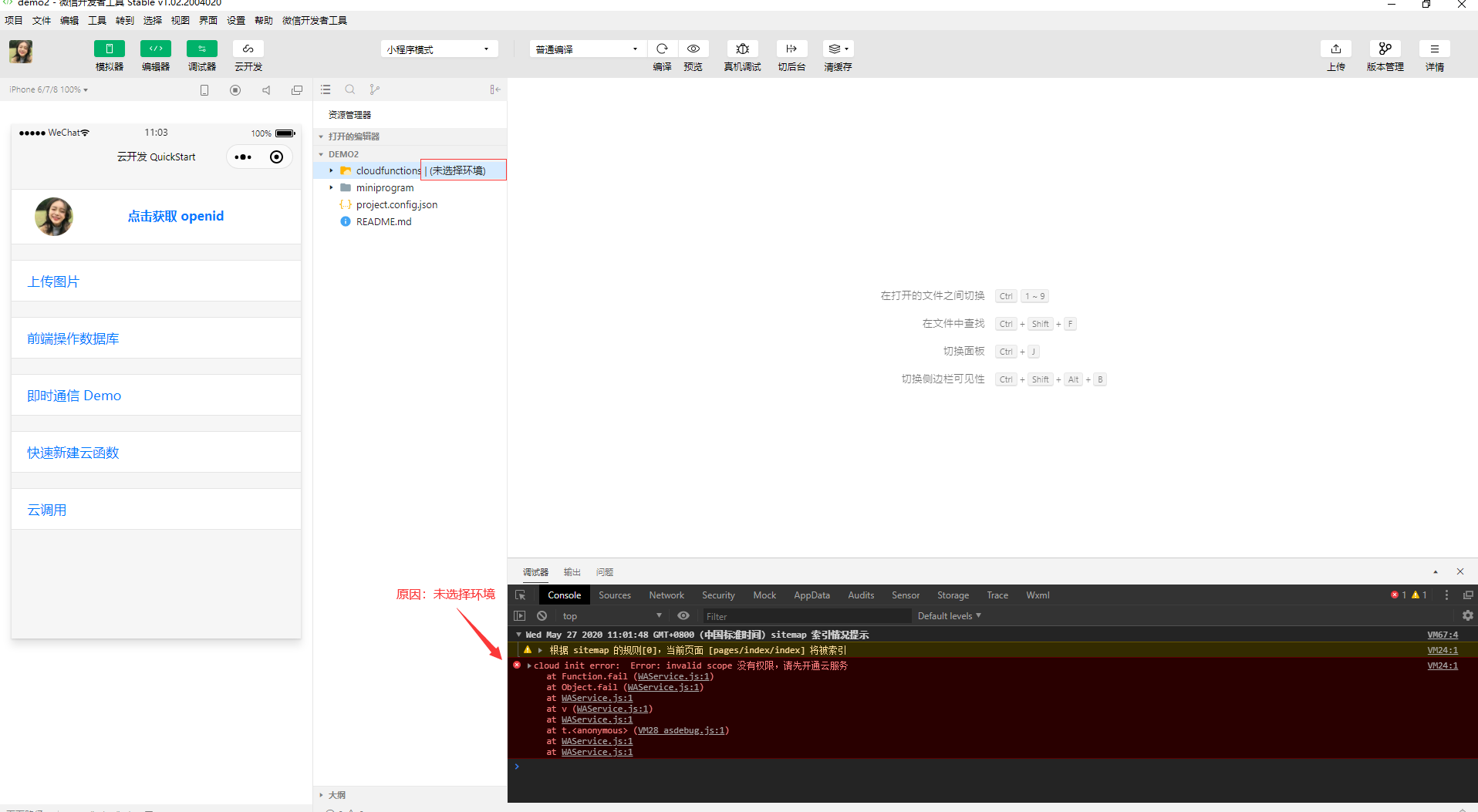The width and height of the screenshot is (1478, 812).
Task: Open the File menu
Action: click(x=42, y=20)
